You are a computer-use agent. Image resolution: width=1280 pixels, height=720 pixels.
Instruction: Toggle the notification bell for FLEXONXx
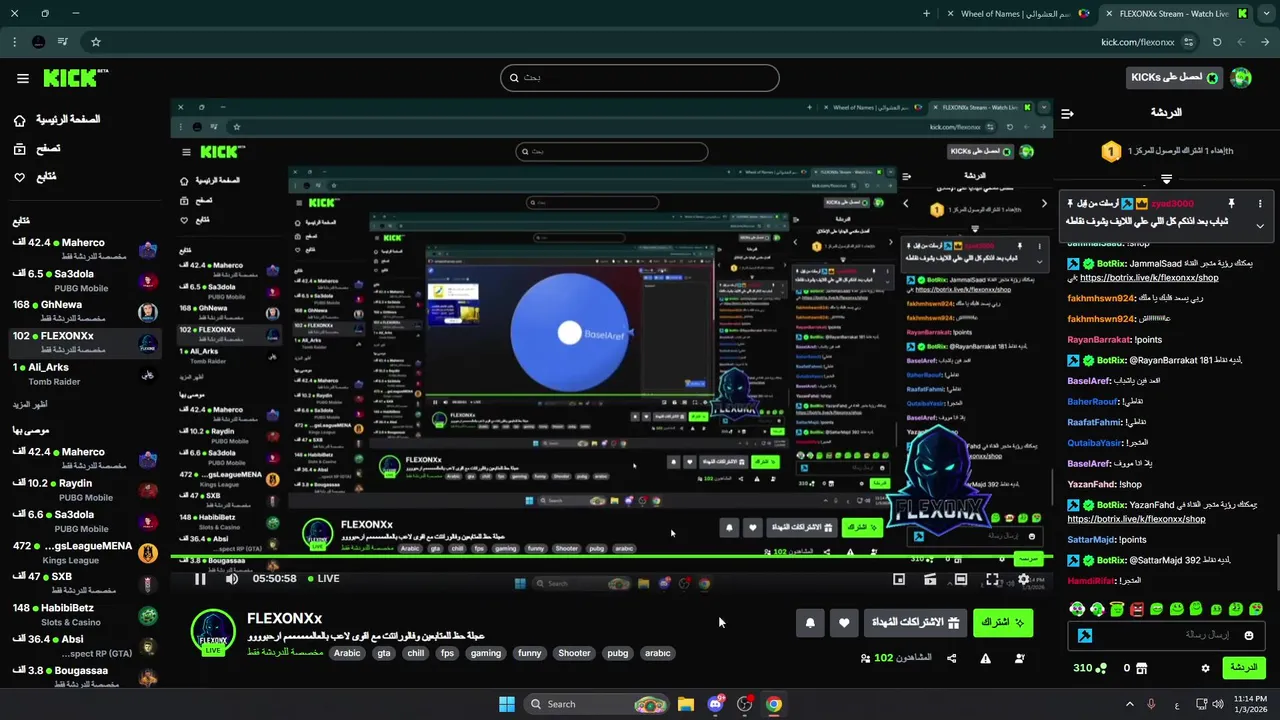(810, 623)
